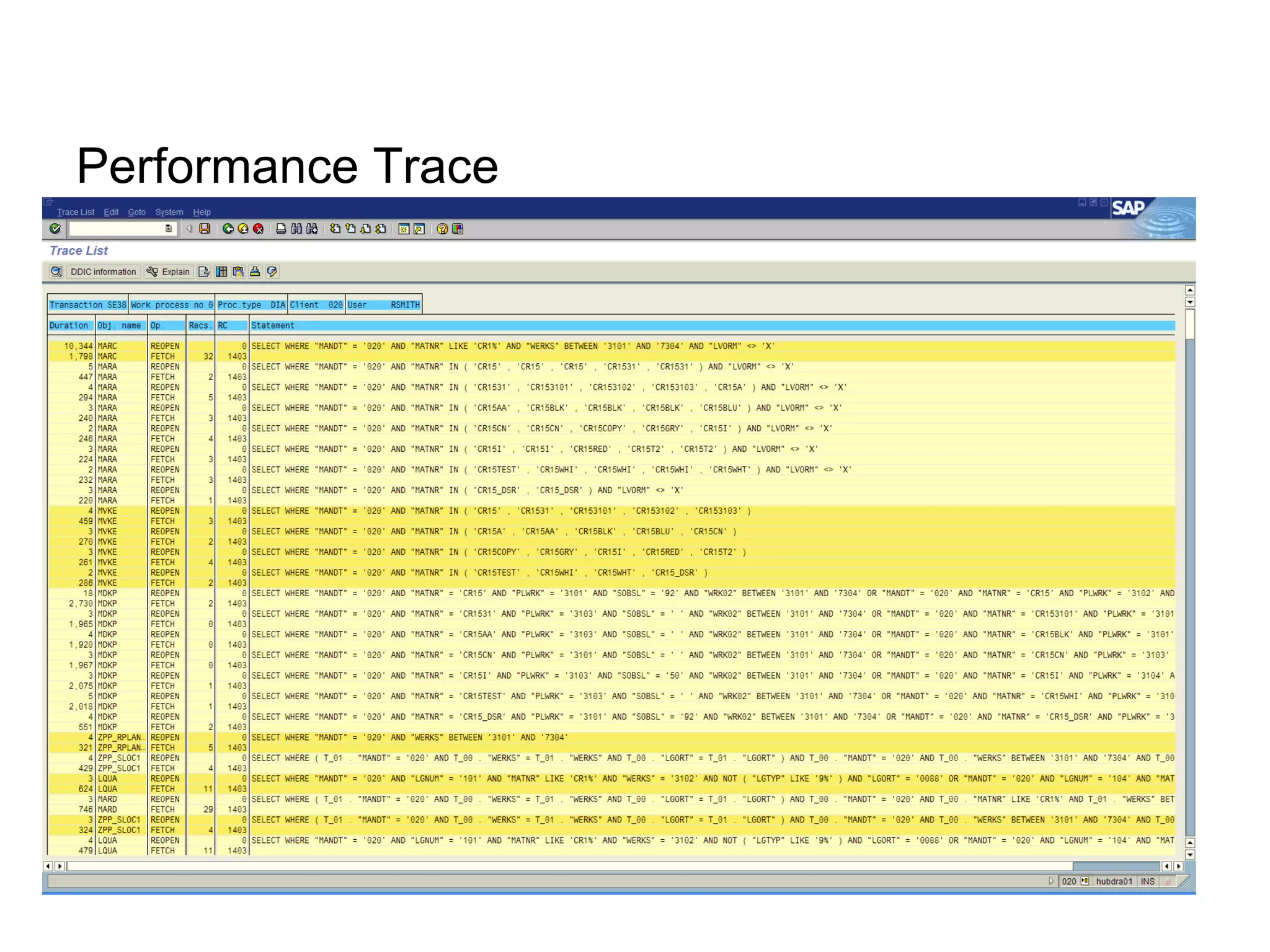Click the red Cancel X icon
Image resolution: width=1270 pixels, height=952 pixels.
coord(259,229)
